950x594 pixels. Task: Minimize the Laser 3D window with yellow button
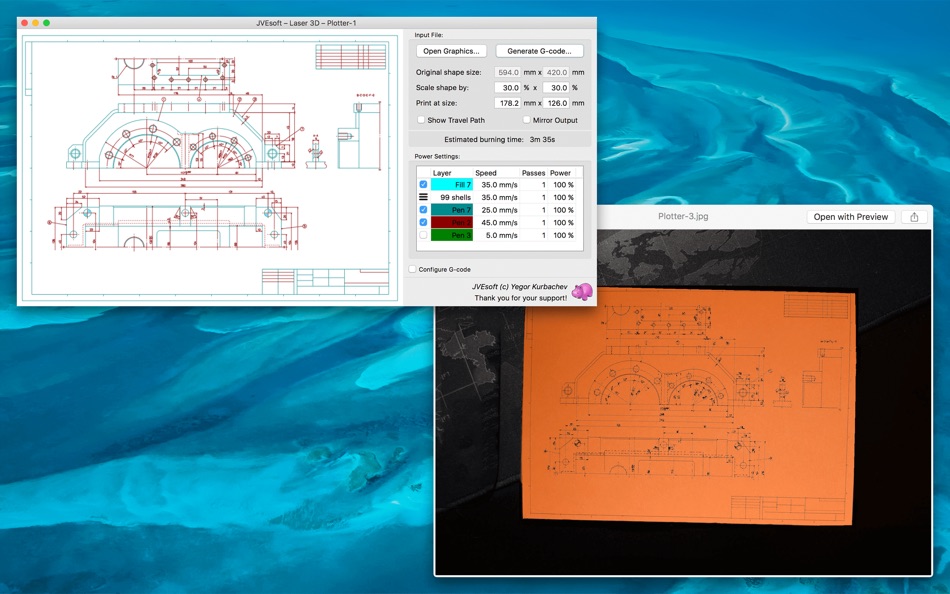tap(35, 23)
